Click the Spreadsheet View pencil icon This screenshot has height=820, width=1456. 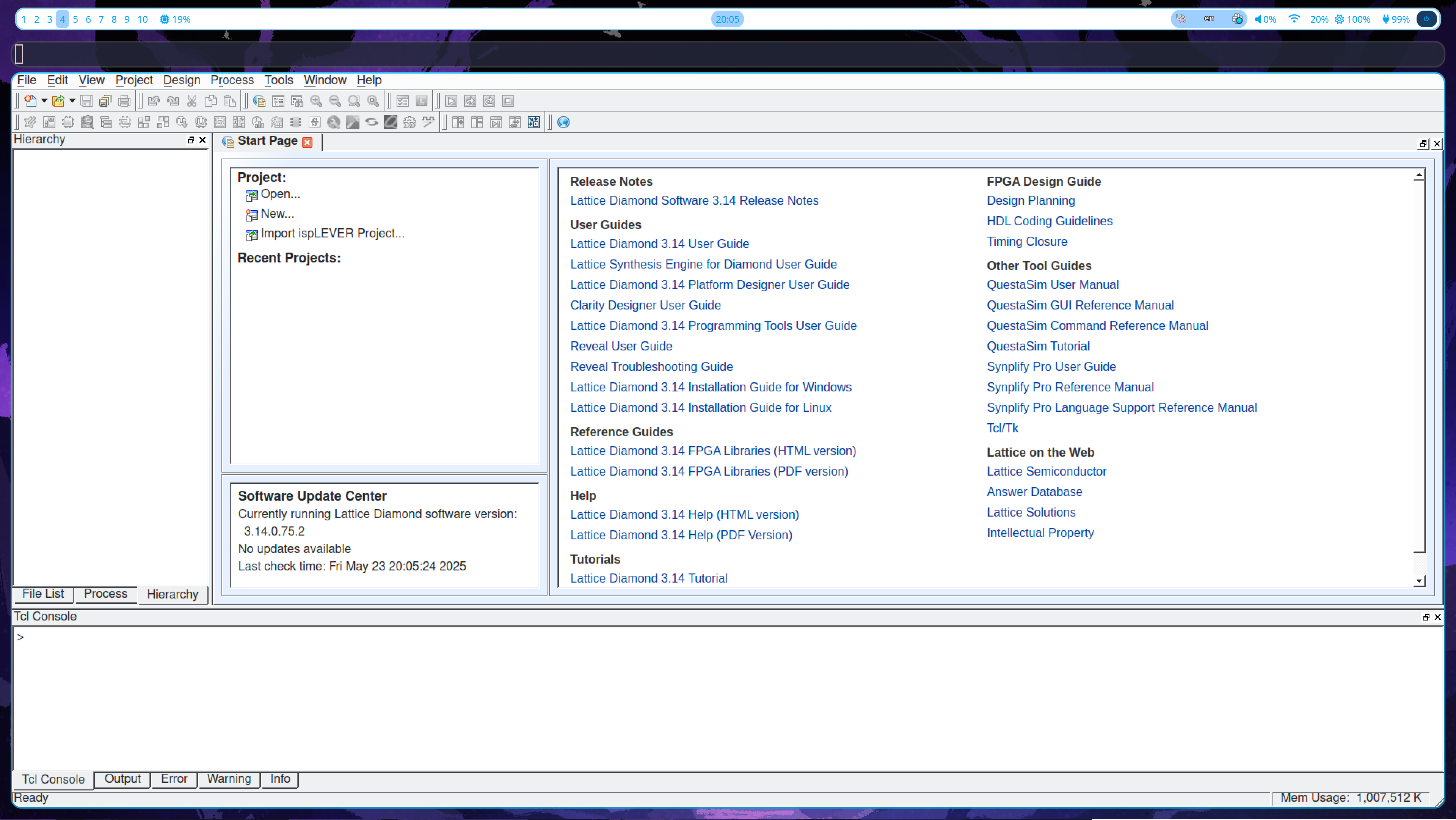point(30,122)
